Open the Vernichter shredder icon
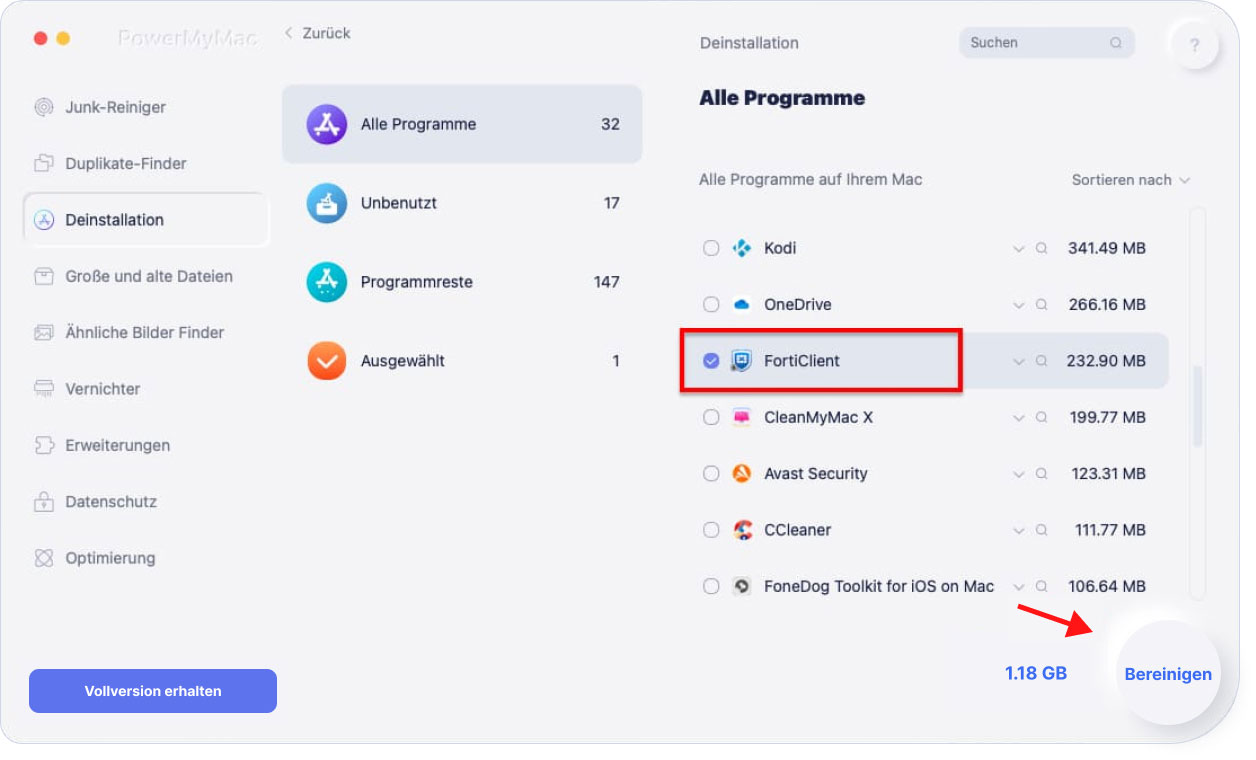This screenshot has width=1256, height=760. coord(44,389)
